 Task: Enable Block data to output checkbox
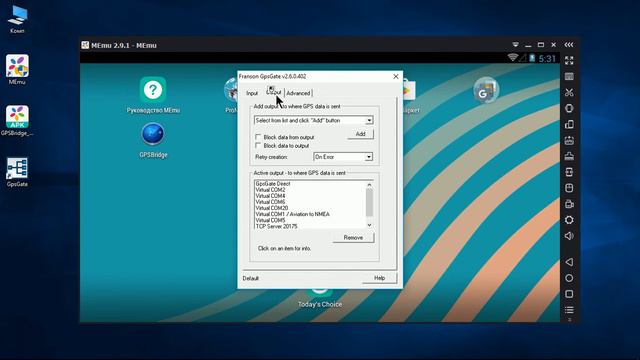point(258,145)
